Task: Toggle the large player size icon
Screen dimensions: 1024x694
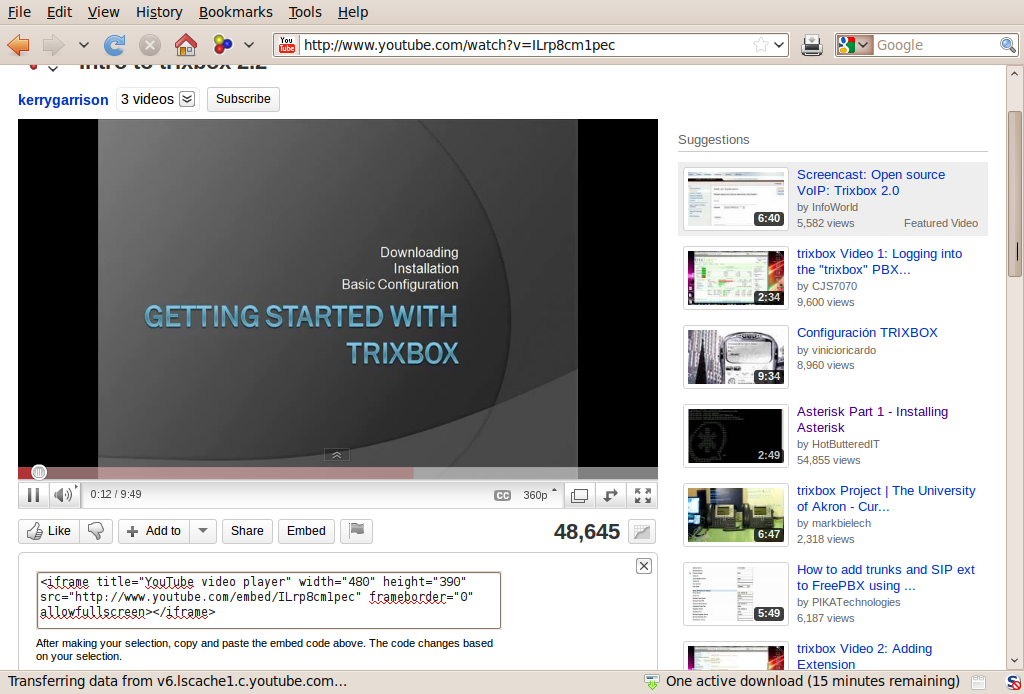Action: click(x=579, y=496)
